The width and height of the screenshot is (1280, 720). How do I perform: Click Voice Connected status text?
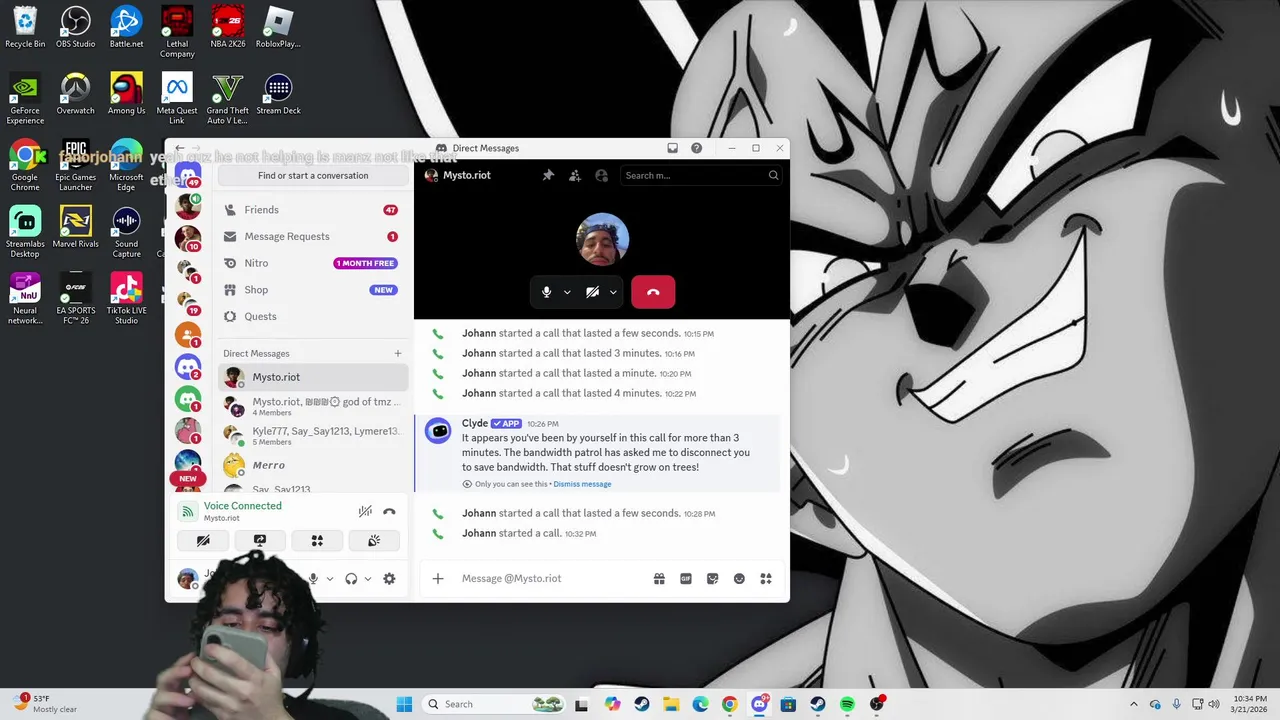tap(242, 506)
